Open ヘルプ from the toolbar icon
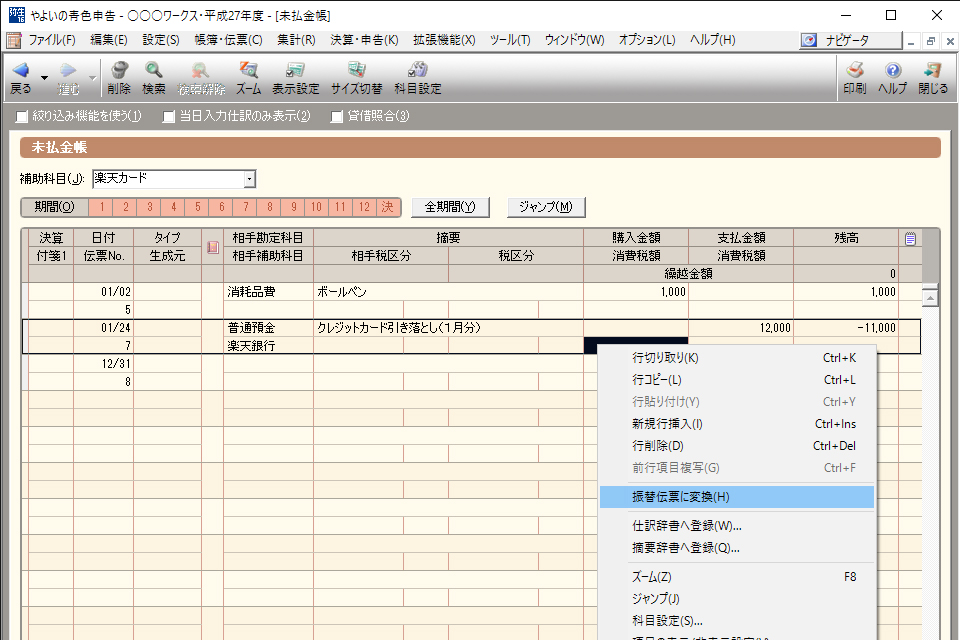This screenshot has height=640, width=960. point(893,78)
